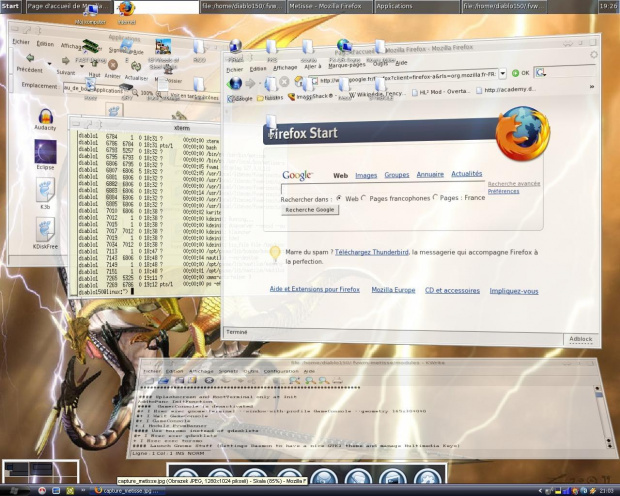This screenshot has width=620, height=496.
Task: Open the Configuration menu in KWrite
Action: [x=281, y=371]
